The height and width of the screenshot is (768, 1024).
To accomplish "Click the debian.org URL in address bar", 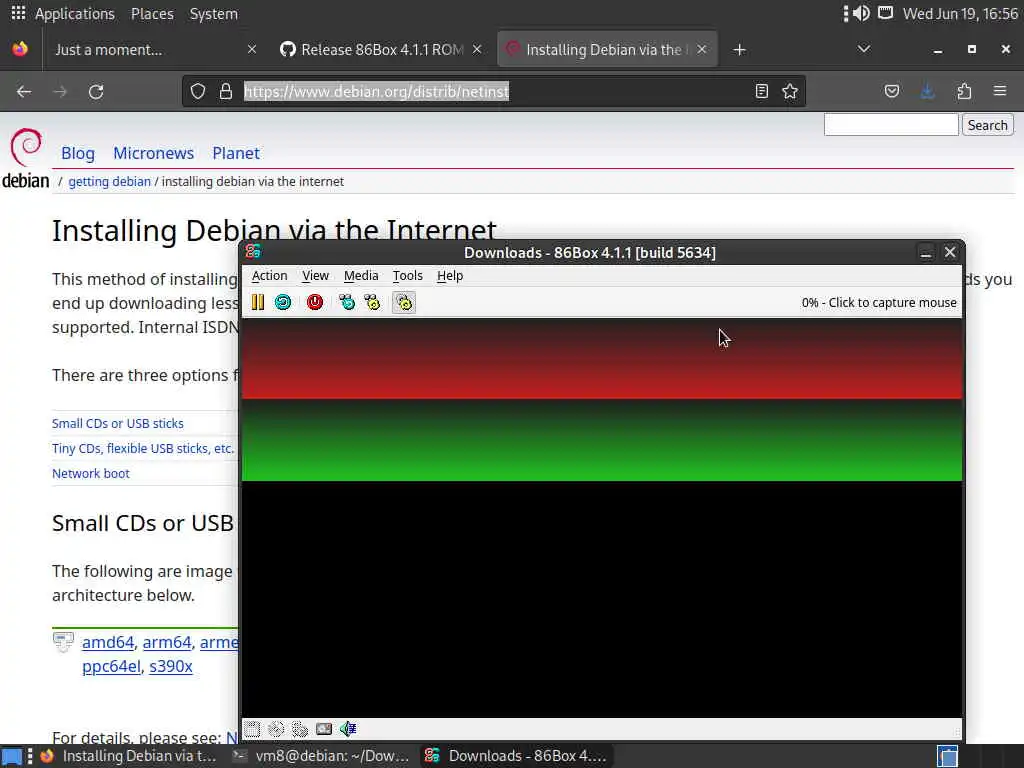I will tap(376, 91).
